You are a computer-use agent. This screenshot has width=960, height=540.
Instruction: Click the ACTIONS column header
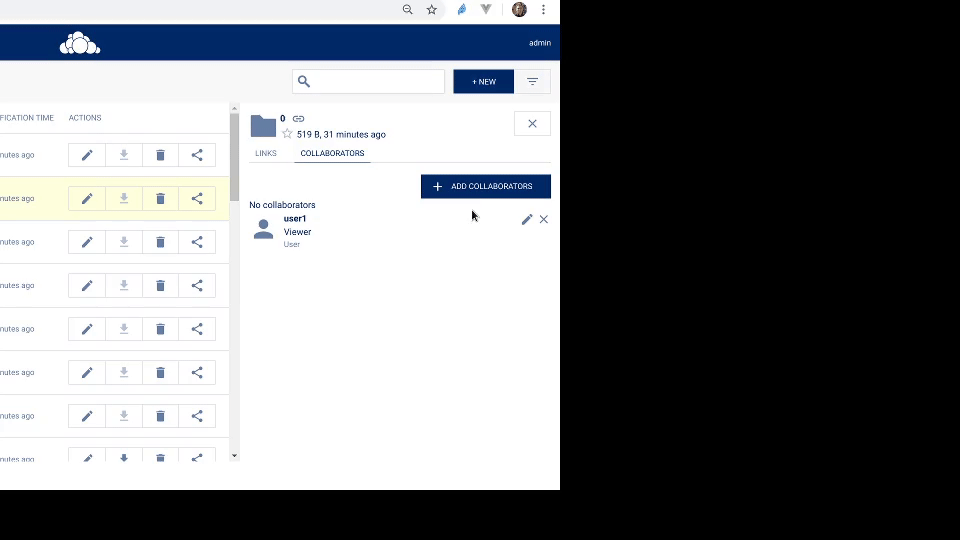click(85, 118)
